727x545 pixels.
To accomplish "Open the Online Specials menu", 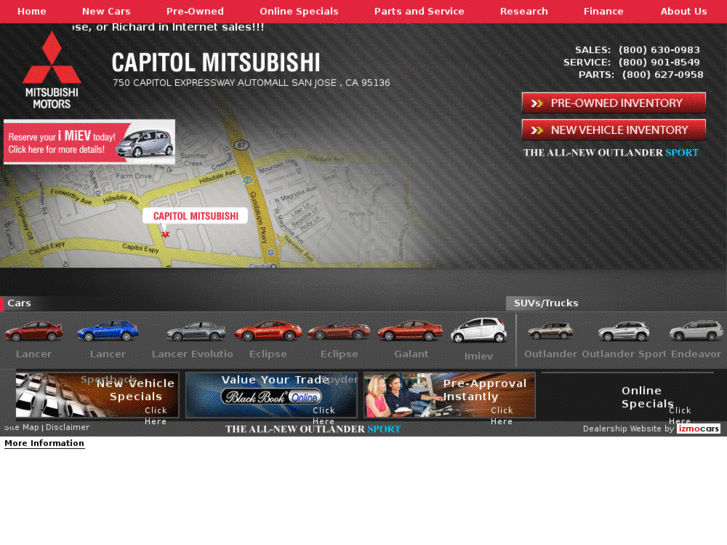I will point(299,12).
